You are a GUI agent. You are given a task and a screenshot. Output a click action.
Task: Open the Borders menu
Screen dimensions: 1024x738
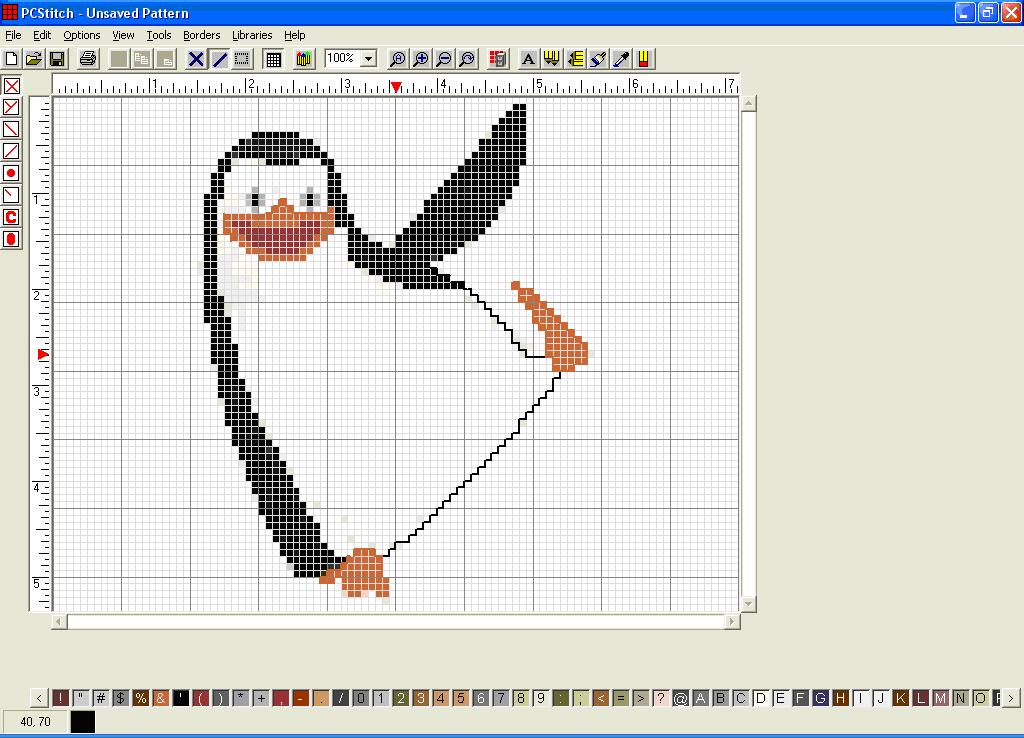tap(201, 35)
